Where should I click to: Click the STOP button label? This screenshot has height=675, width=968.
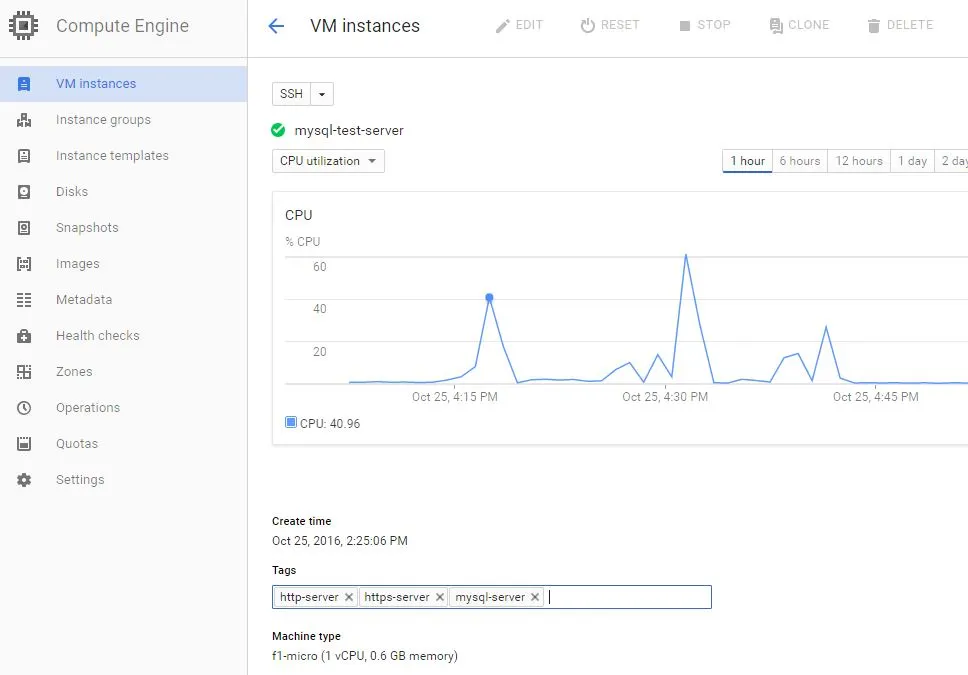(714, 25)
